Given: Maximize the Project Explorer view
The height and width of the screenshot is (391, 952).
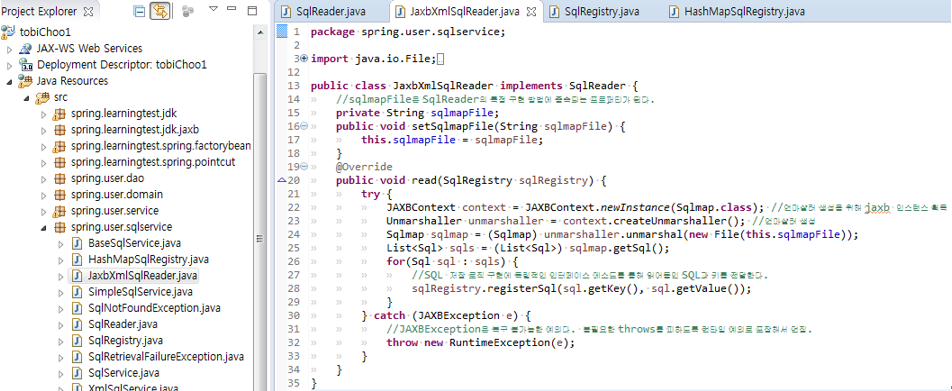Looking at the screenshot, I should pyautogui.click(x=252, y=10).
